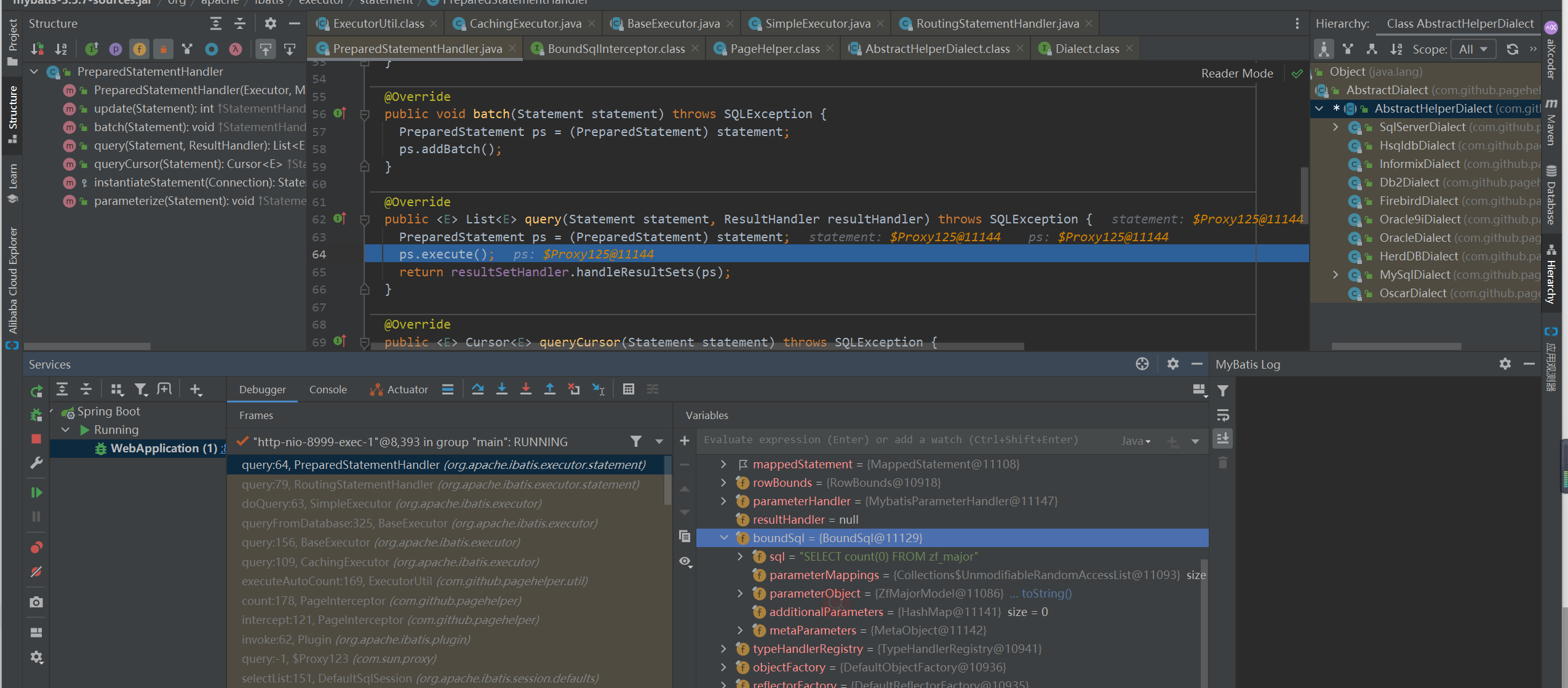Screen dimensions: 1568x688
Task: Click Run to Cursor icon
Action: point(598,389)
